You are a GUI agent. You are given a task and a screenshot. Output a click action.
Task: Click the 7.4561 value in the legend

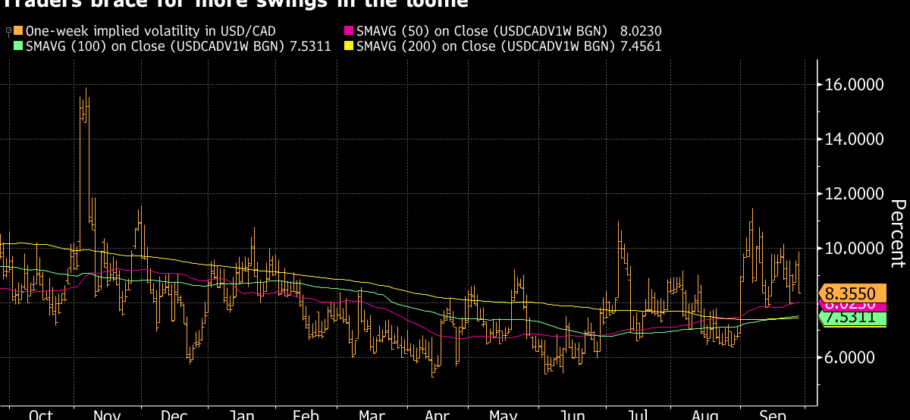641,46
